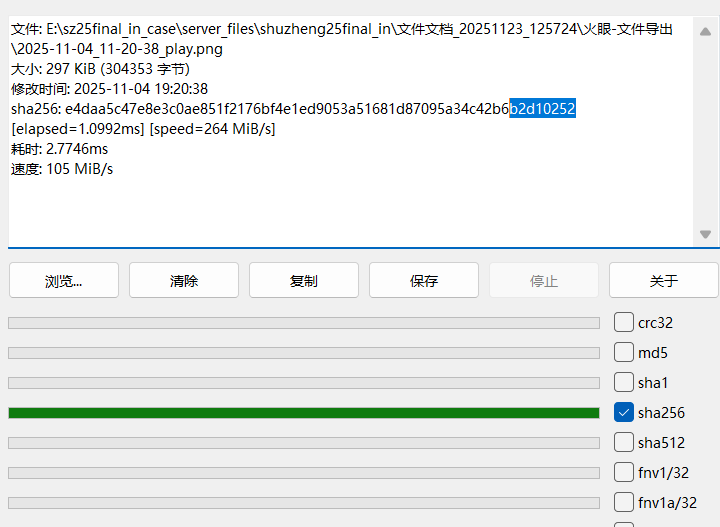
Task: Open the 关于 about dialog
Action: point(663,281)
